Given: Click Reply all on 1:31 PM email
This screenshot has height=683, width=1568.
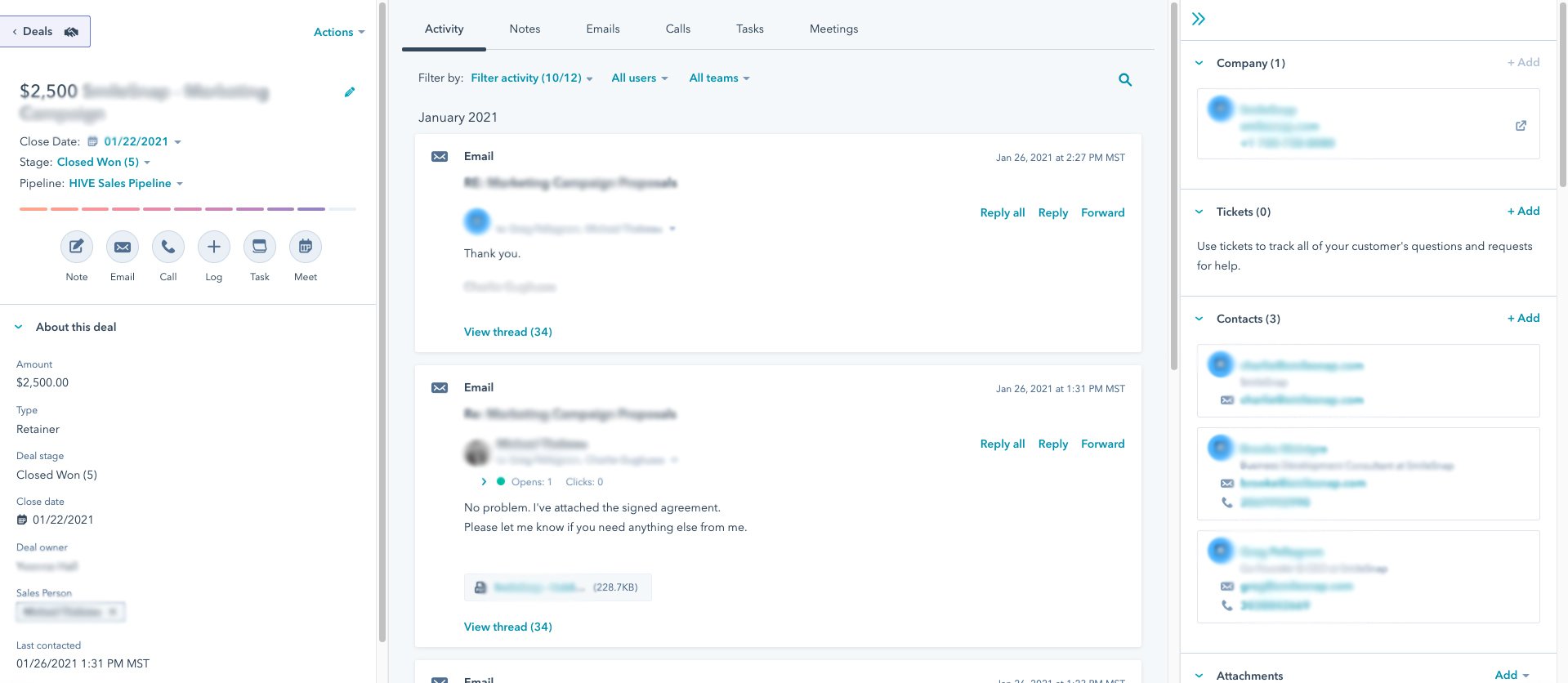Looking at the screenshot, I should pyautogui.click(x=1003, y=444).
